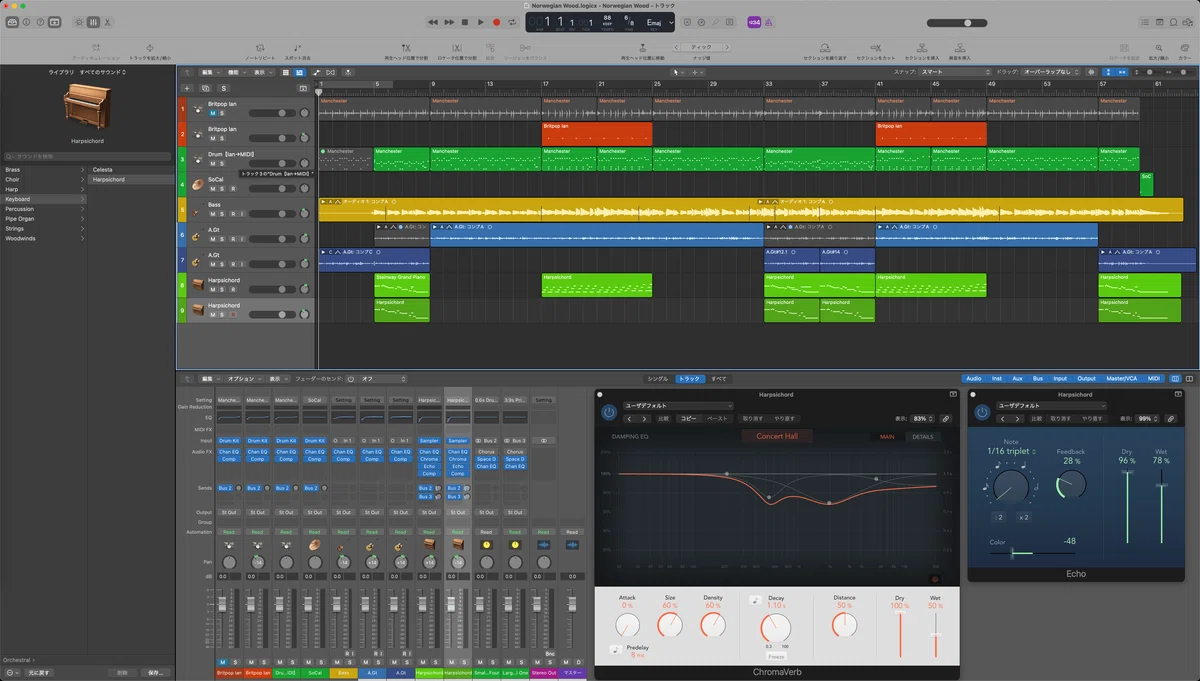Open the Drag (ドラッグ) overlap dropdown

coord(1050,72)
